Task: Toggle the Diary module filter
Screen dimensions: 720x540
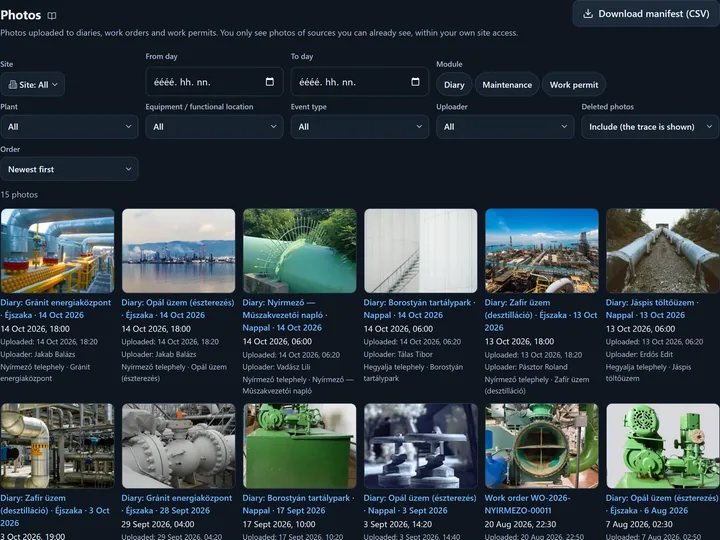Action: [454, 84]
